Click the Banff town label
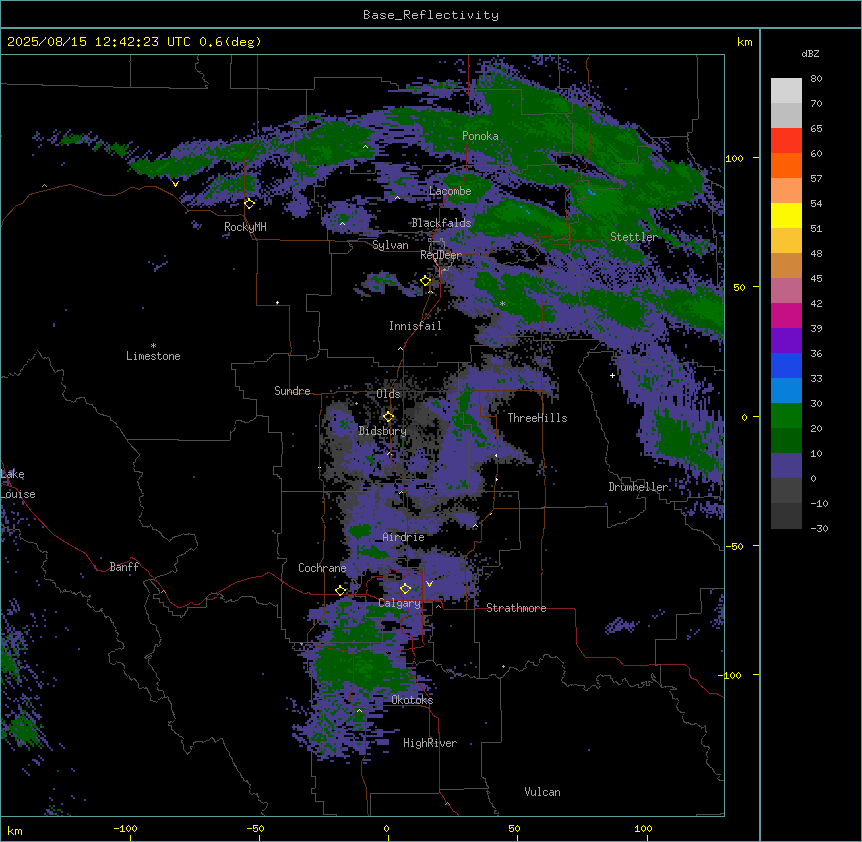The width and height of the screenshot is (862, 842). (124, 567)
